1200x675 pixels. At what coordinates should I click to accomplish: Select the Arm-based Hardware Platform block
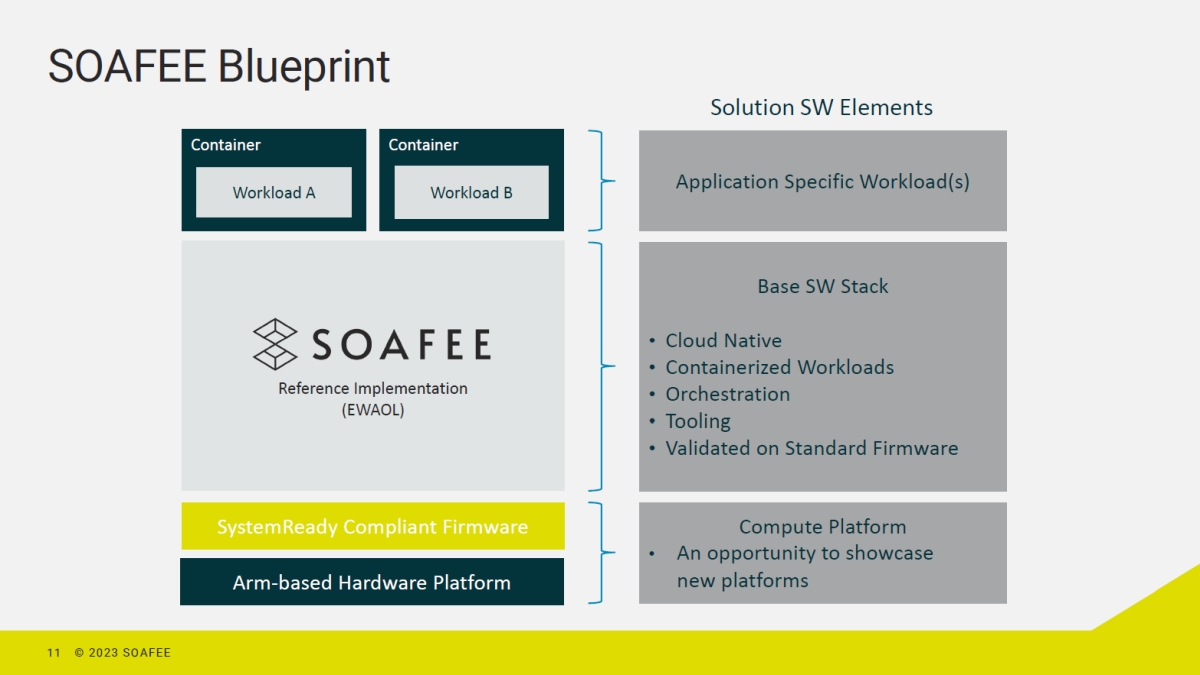coord(372,582)
